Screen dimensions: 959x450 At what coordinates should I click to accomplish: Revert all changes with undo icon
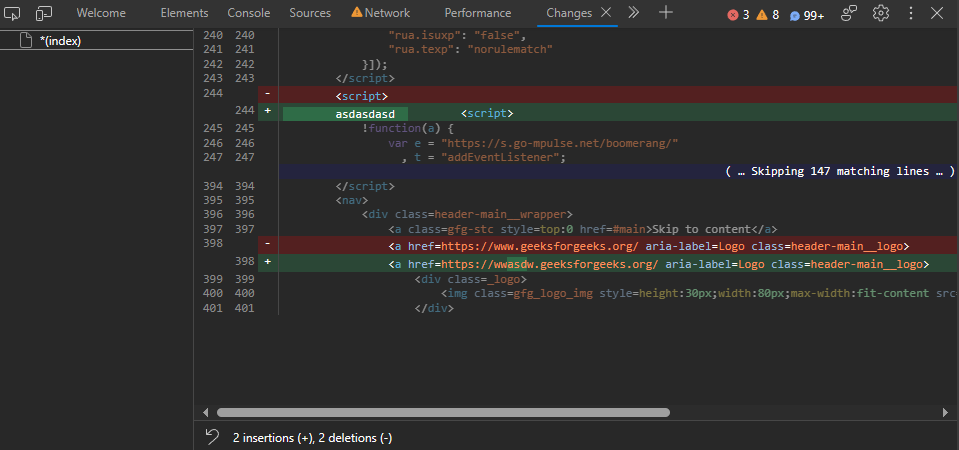(212, 437)
